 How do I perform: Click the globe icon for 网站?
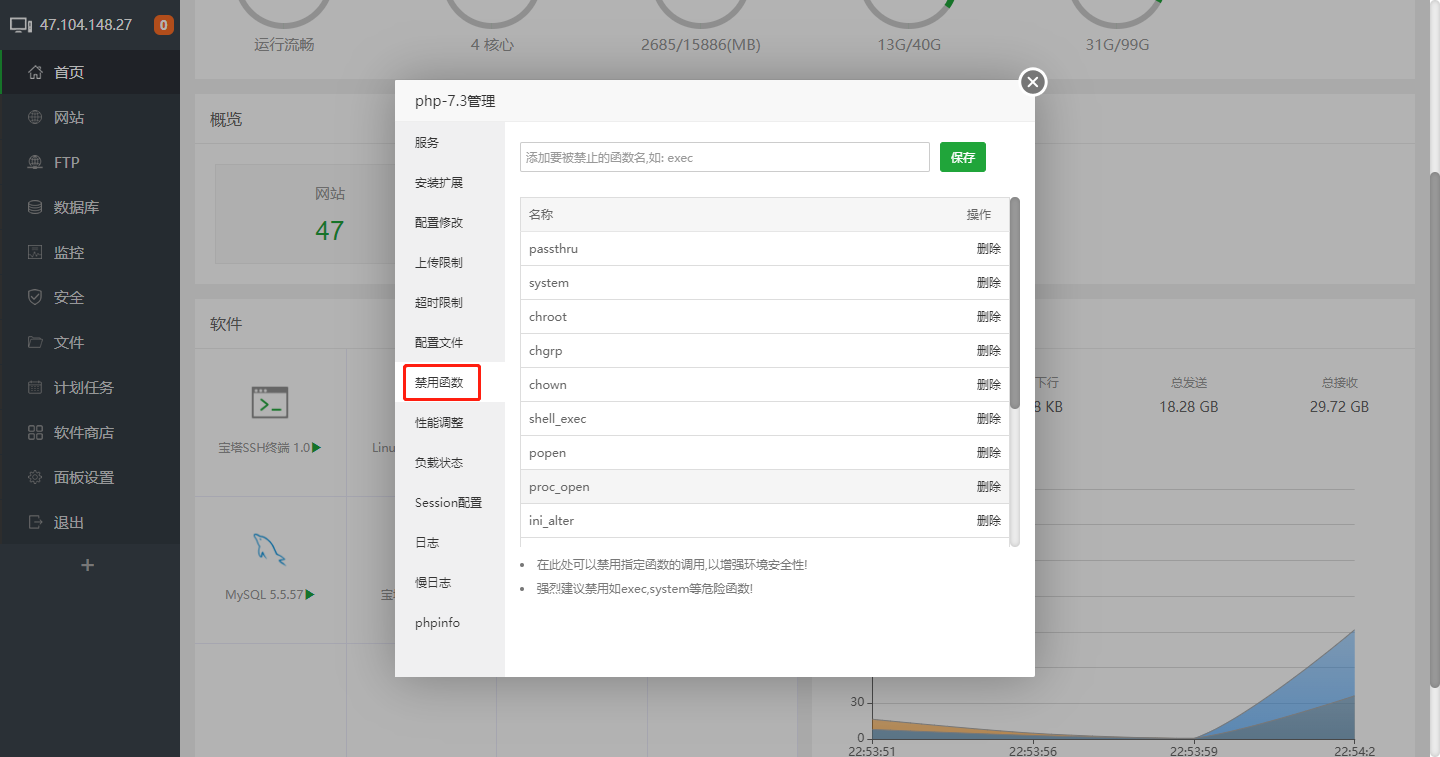click(35, 117)
